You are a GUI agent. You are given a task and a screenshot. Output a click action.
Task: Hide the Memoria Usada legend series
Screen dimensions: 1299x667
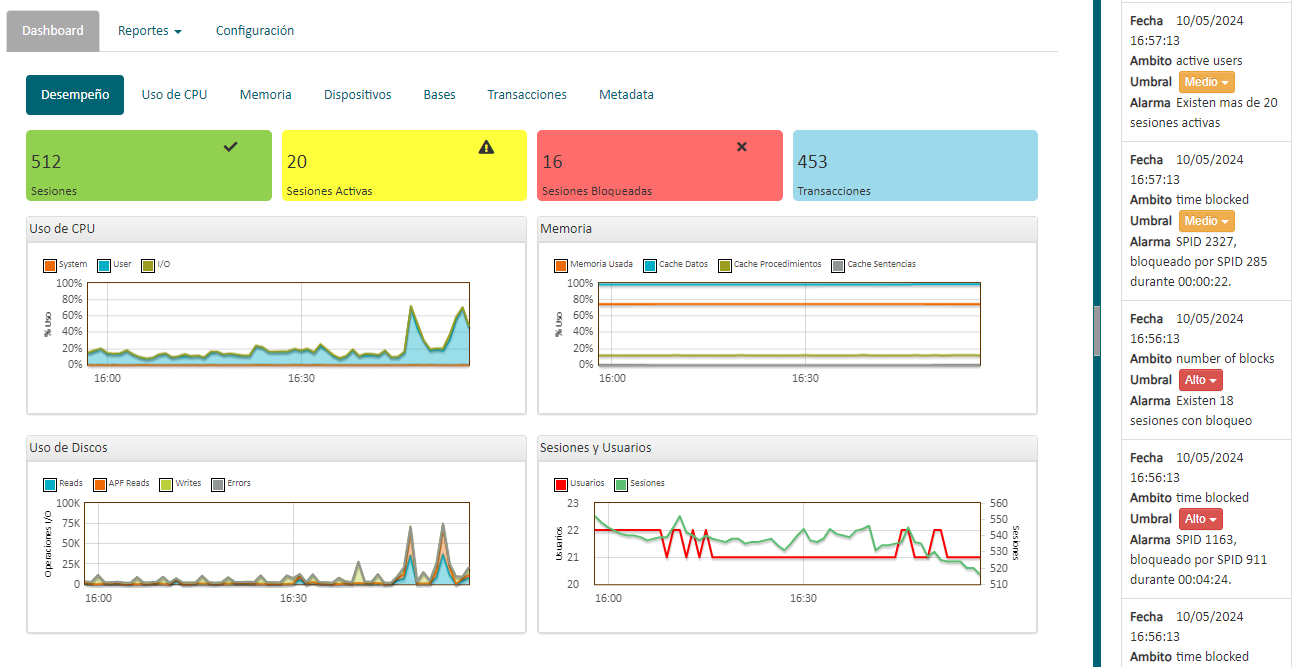(x=560, y=265)
